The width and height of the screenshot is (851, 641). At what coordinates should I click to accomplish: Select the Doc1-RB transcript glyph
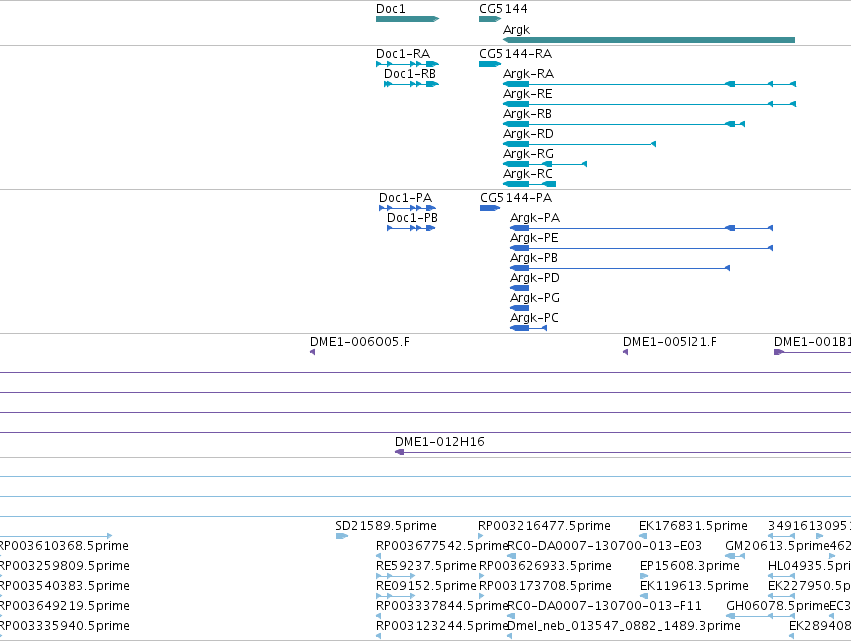click(x=411, y=84)
